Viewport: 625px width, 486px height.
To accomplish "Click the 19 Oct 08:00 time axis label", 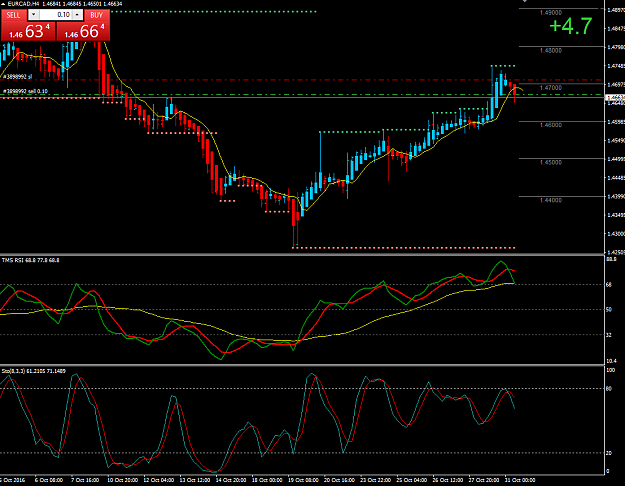I will pyautogui.click(x=303, y=480).
